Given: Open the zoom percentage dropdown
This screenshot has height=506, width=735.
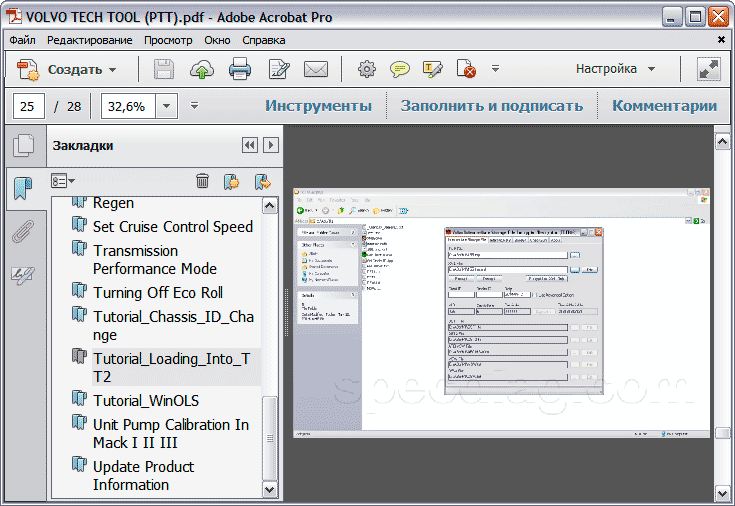Looking at the screenshot, I should [x=166, y=106].
